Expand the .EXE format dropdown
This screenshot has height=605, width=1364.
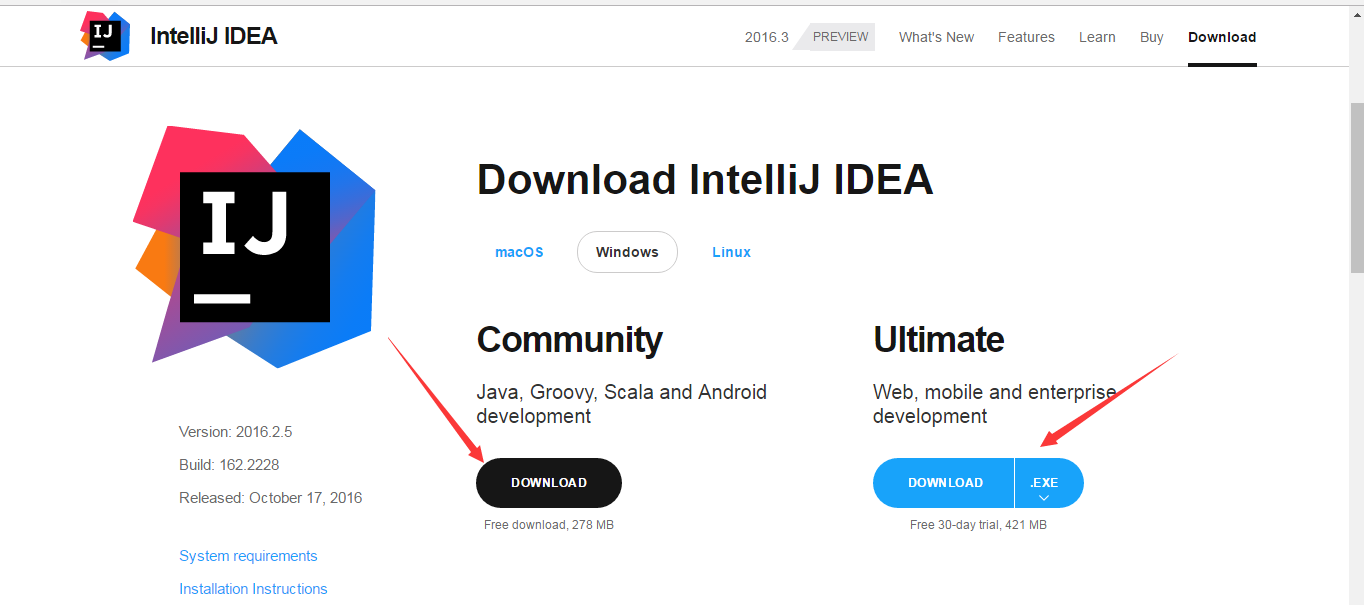pos(1048,483)
